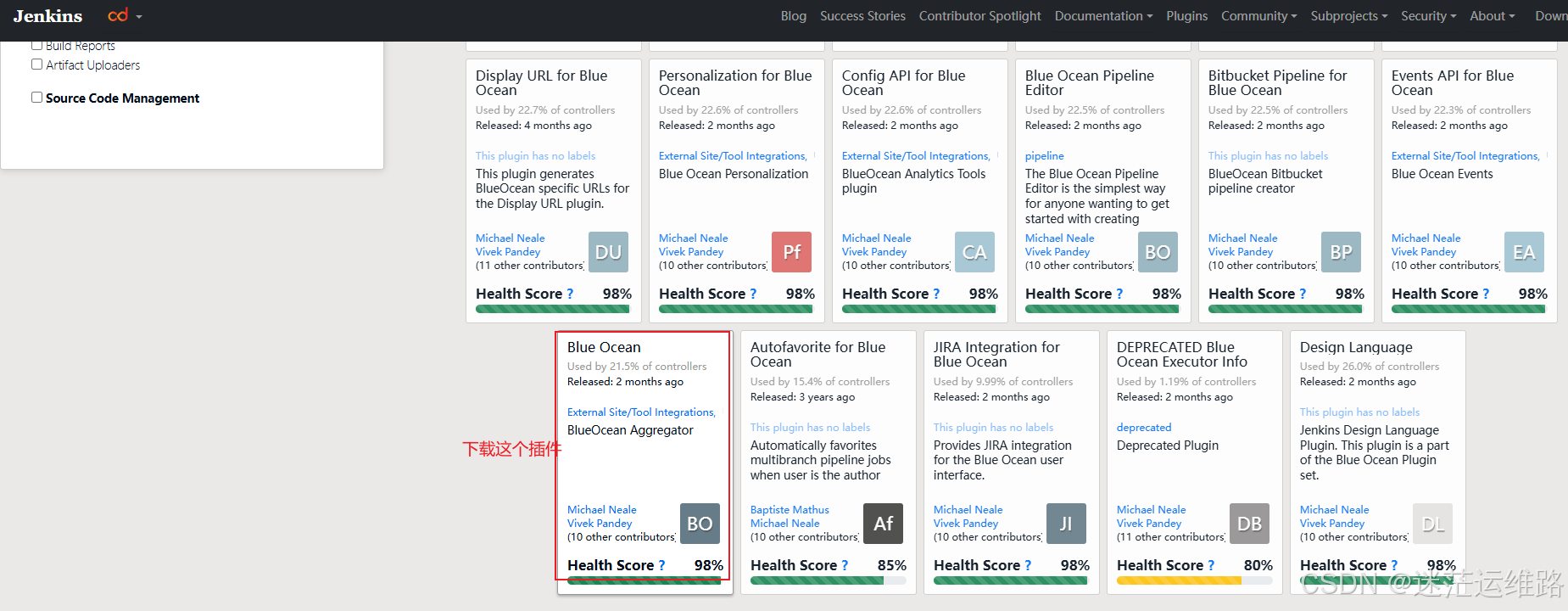Open Bitbucket Pipeline for Blue Ocean title
Image resolution: width=1568 pixels, height=611 pixels.
pos(1277,82)
